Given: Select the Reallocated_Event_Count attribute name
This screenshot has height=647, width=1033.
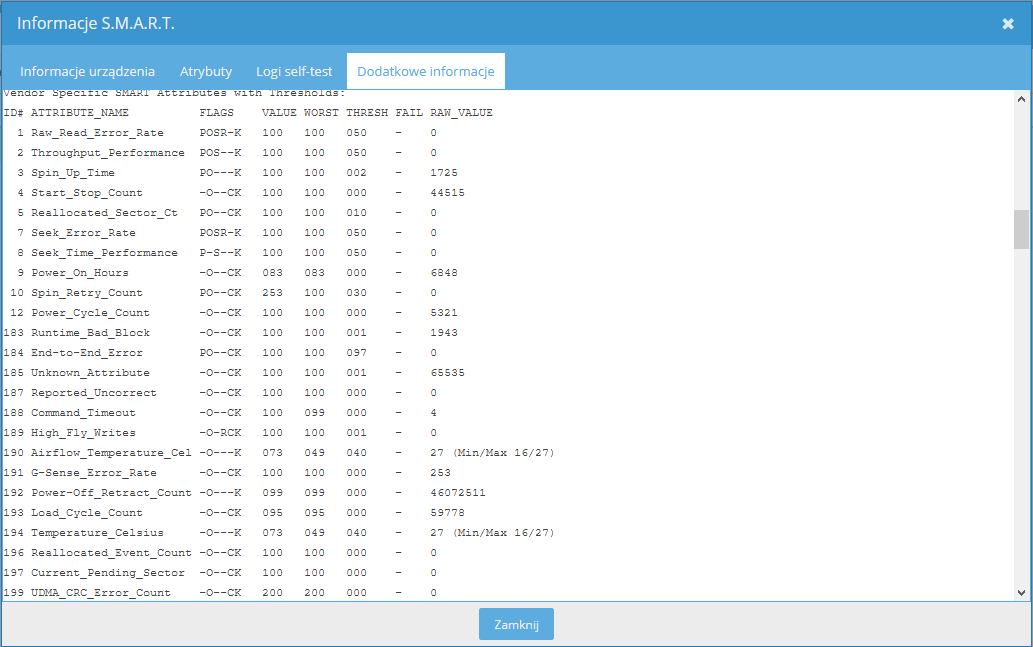Looking at the screenshot, I should coord(111,553).
